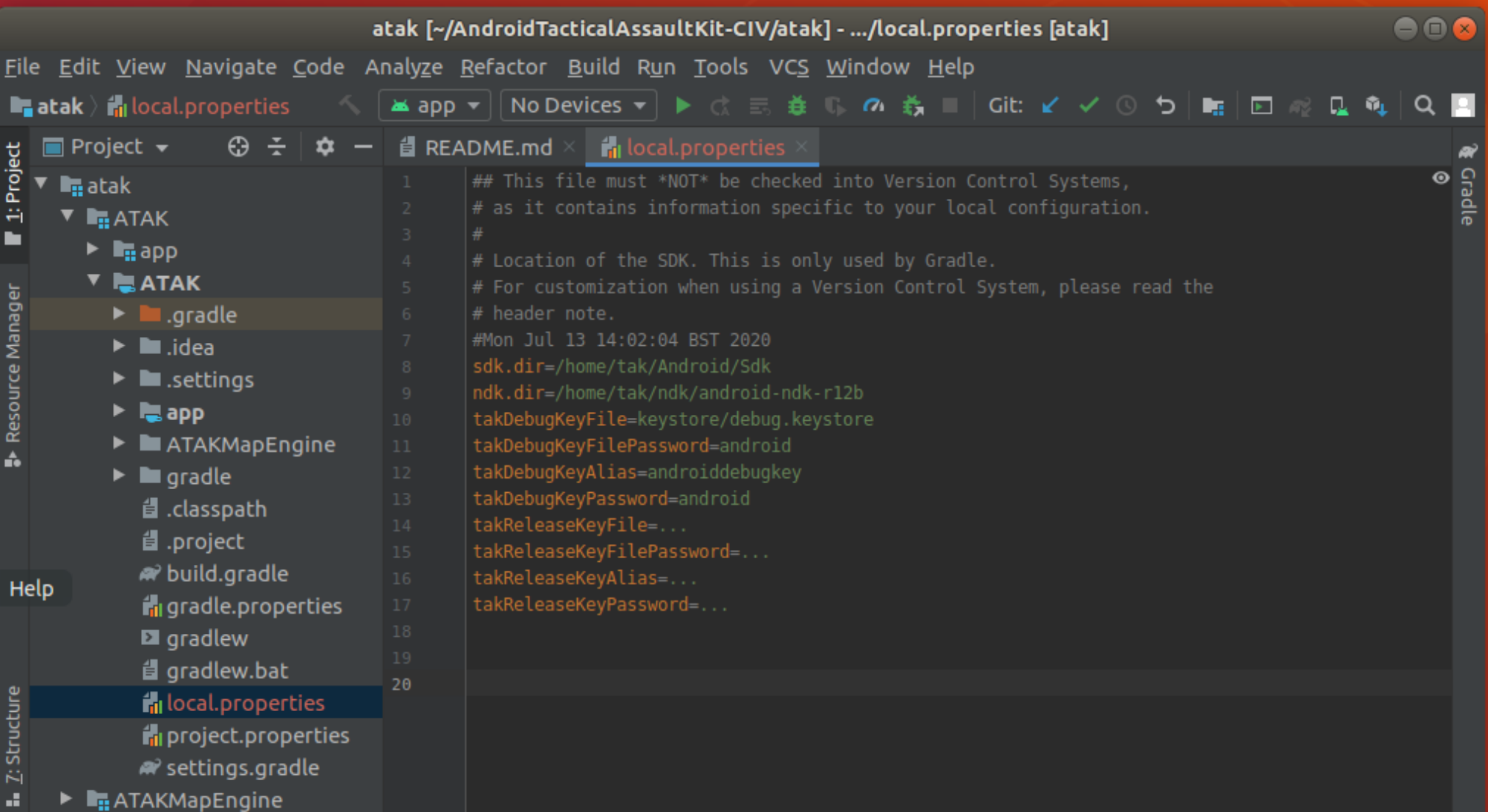
Task: Select gradlew.bat file in tree
Action: 227,671
